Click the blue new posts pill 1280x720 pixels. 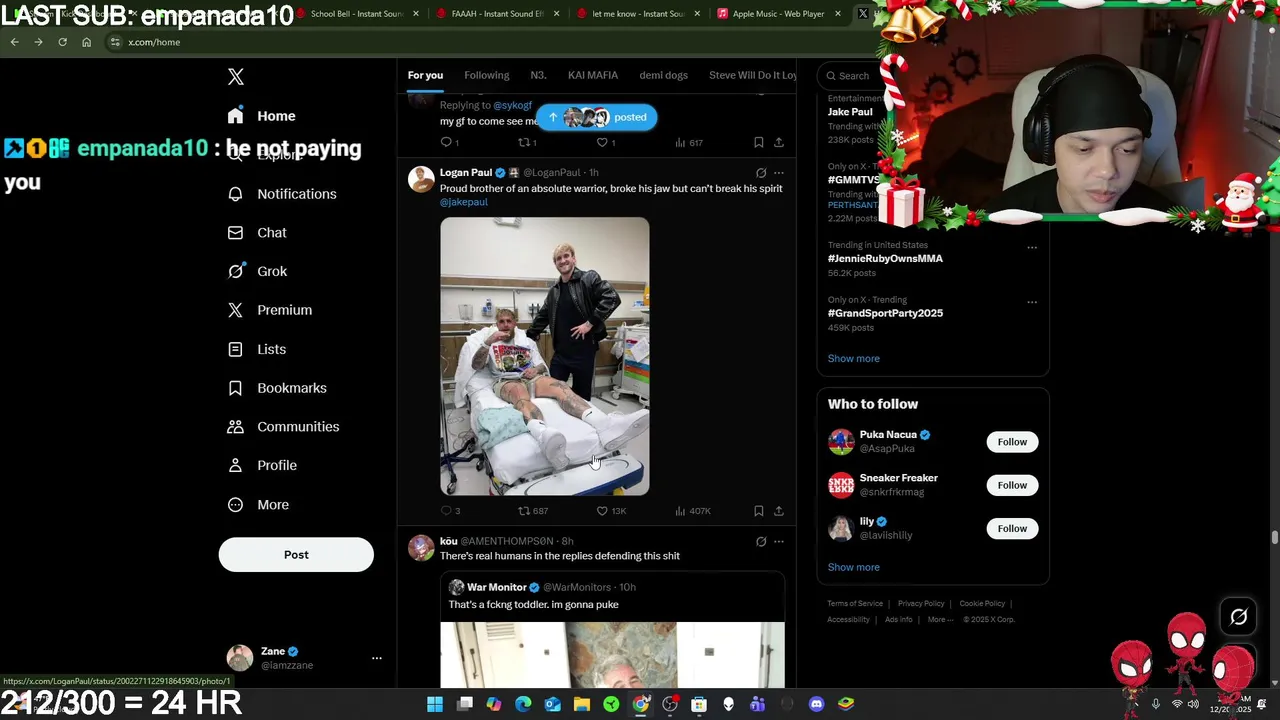coord(596,117)
